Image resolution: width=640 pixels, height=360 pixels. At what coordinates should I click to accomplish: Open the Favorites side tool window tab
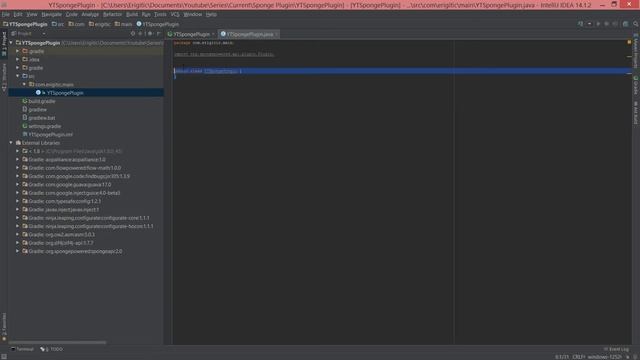pos(4,327)
